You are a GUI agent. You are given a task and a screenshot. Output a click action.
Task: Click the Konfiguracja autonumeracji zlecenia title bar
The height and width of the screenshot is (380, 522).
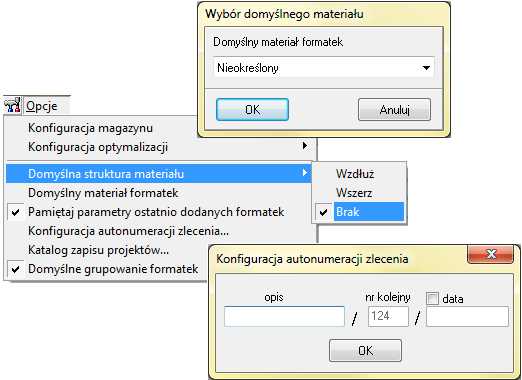pos(312,259)
